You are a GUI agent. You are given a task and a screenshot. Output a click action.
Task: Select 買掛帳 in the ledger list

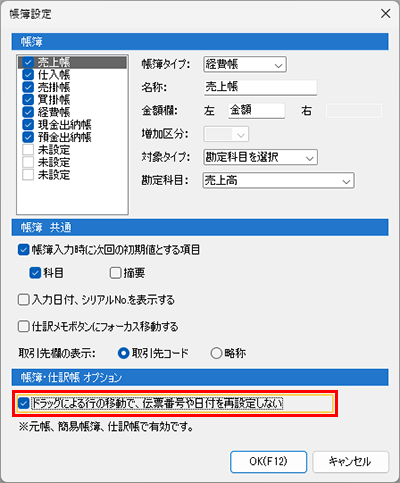tap(54, 100)
